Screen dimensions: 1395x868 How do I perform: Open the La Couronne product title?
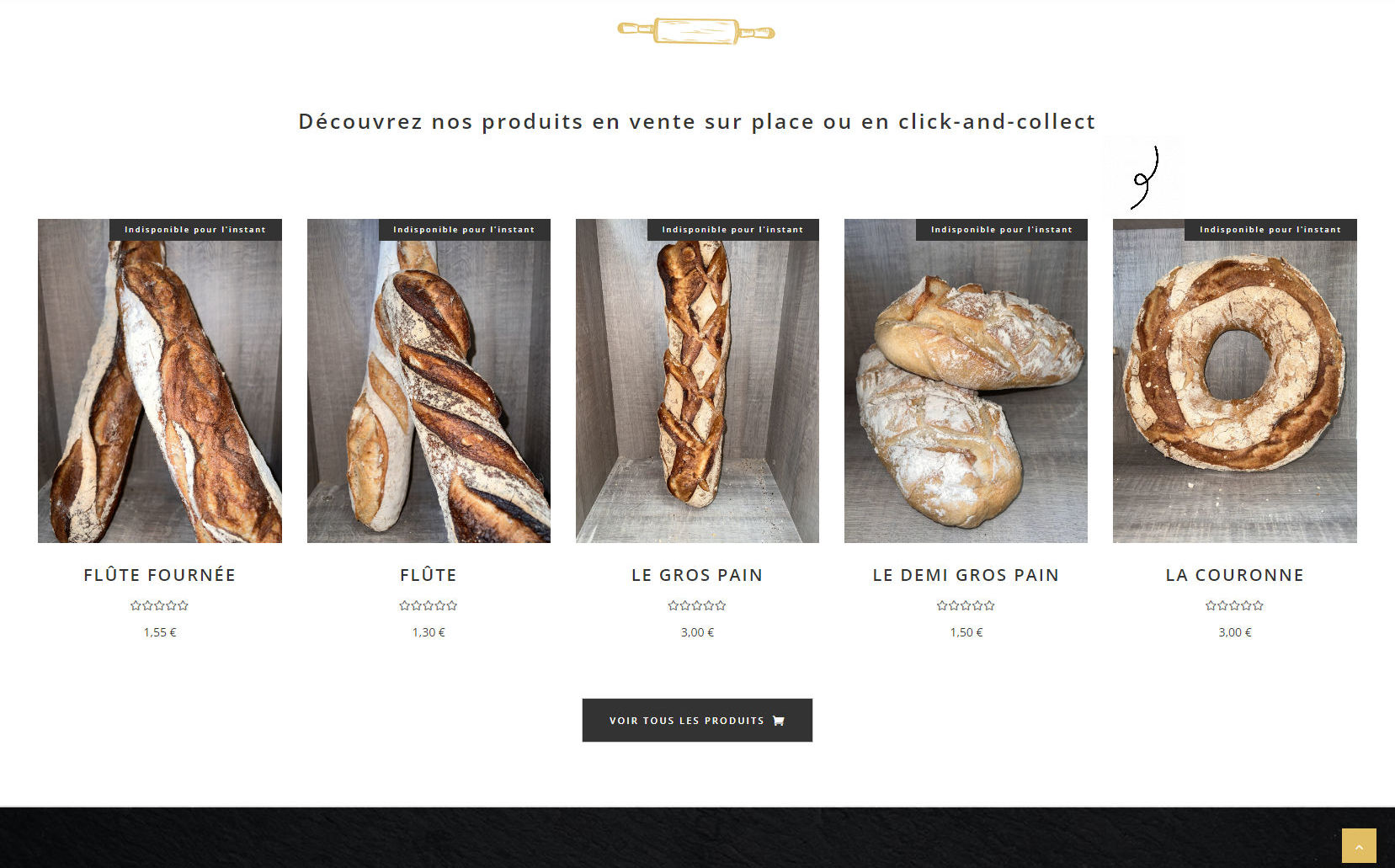1234,575
